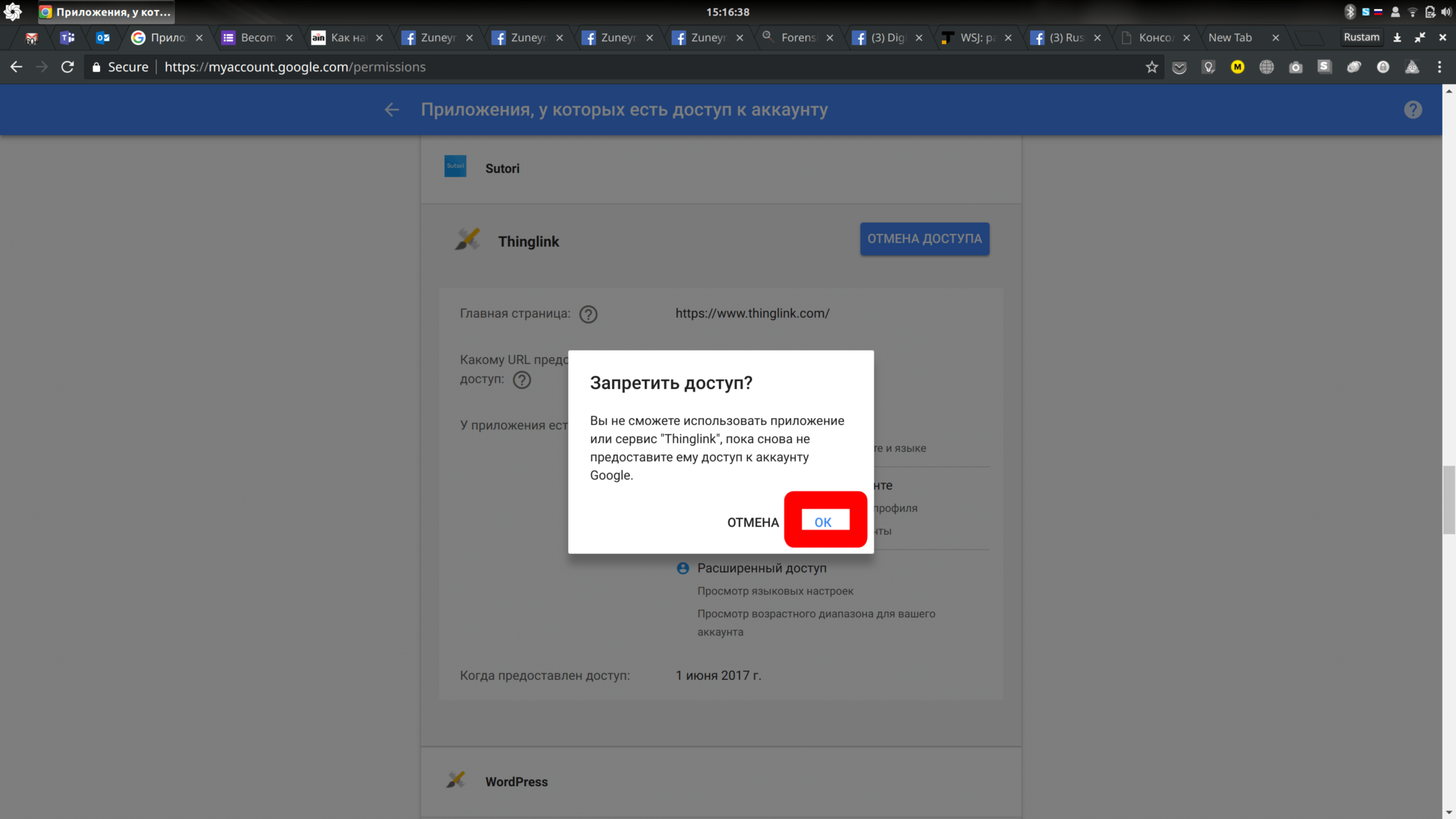This screenshot has width=1456, height=819.
Task: Click the camera screenshot extension icon
Action: pyautogui.click(x=1296, y=67)
